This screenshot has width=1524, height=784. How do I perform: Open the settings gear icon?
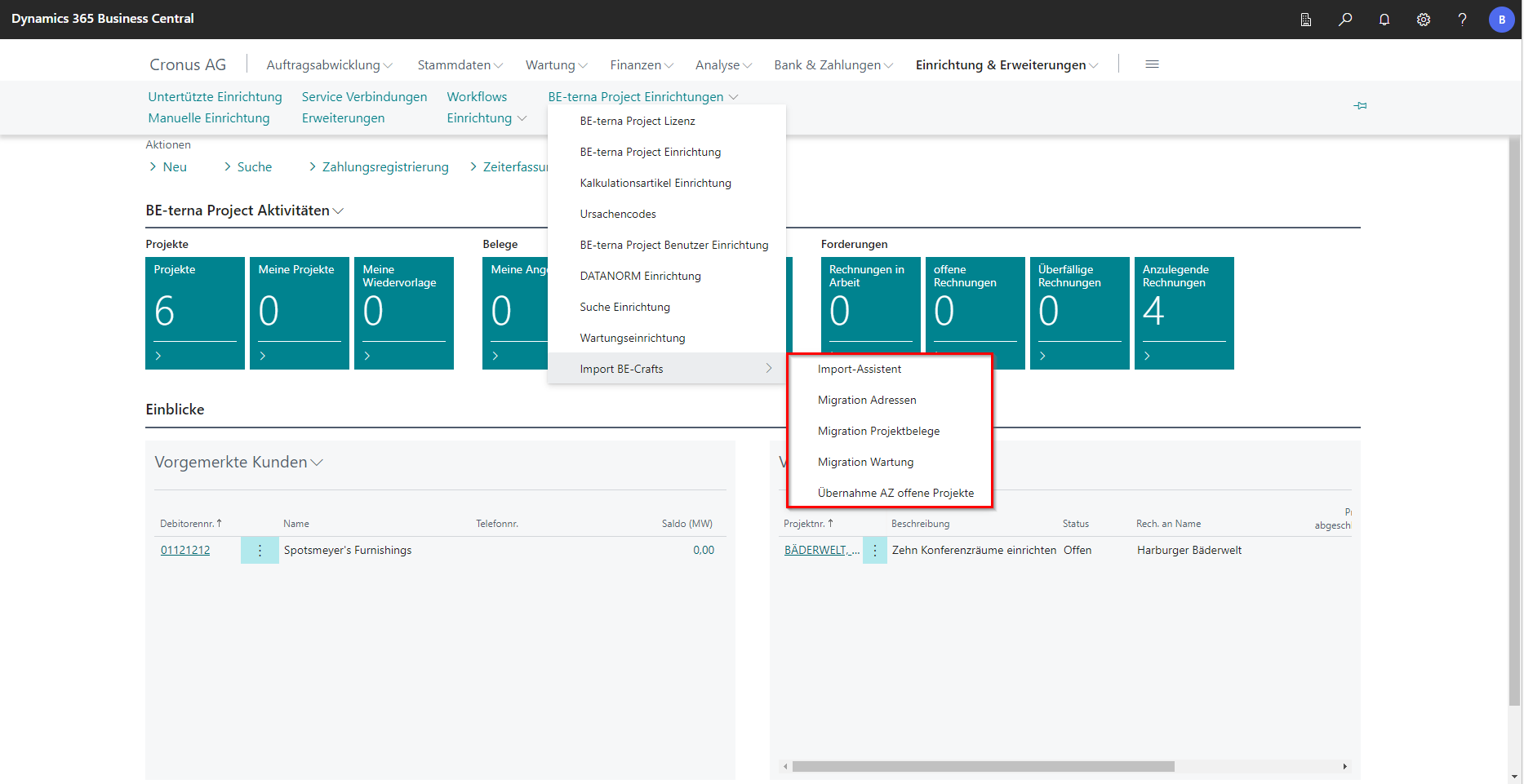click(x=1423, y=20)
